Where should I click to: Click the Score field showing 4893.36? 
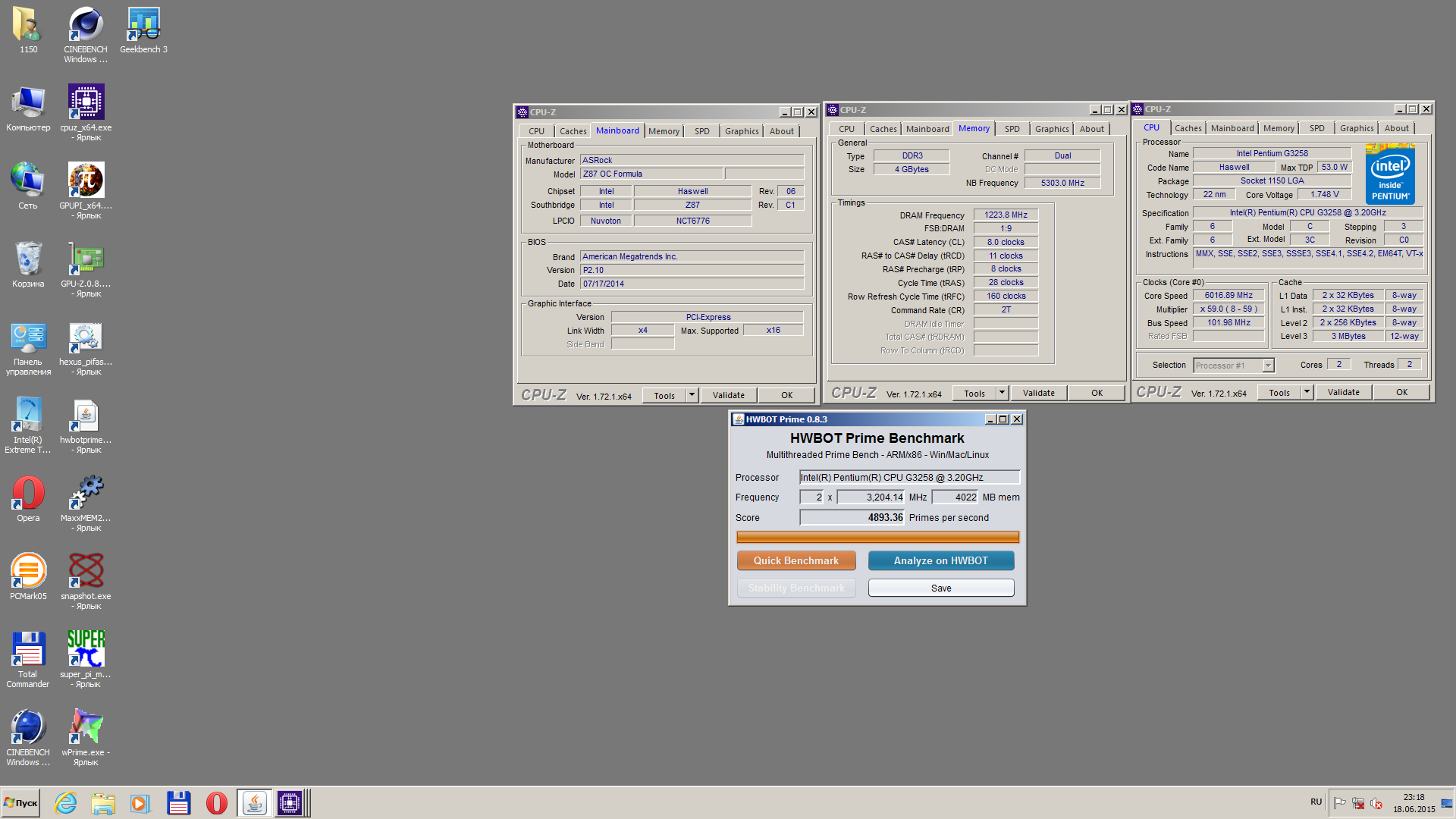[852, 517]
